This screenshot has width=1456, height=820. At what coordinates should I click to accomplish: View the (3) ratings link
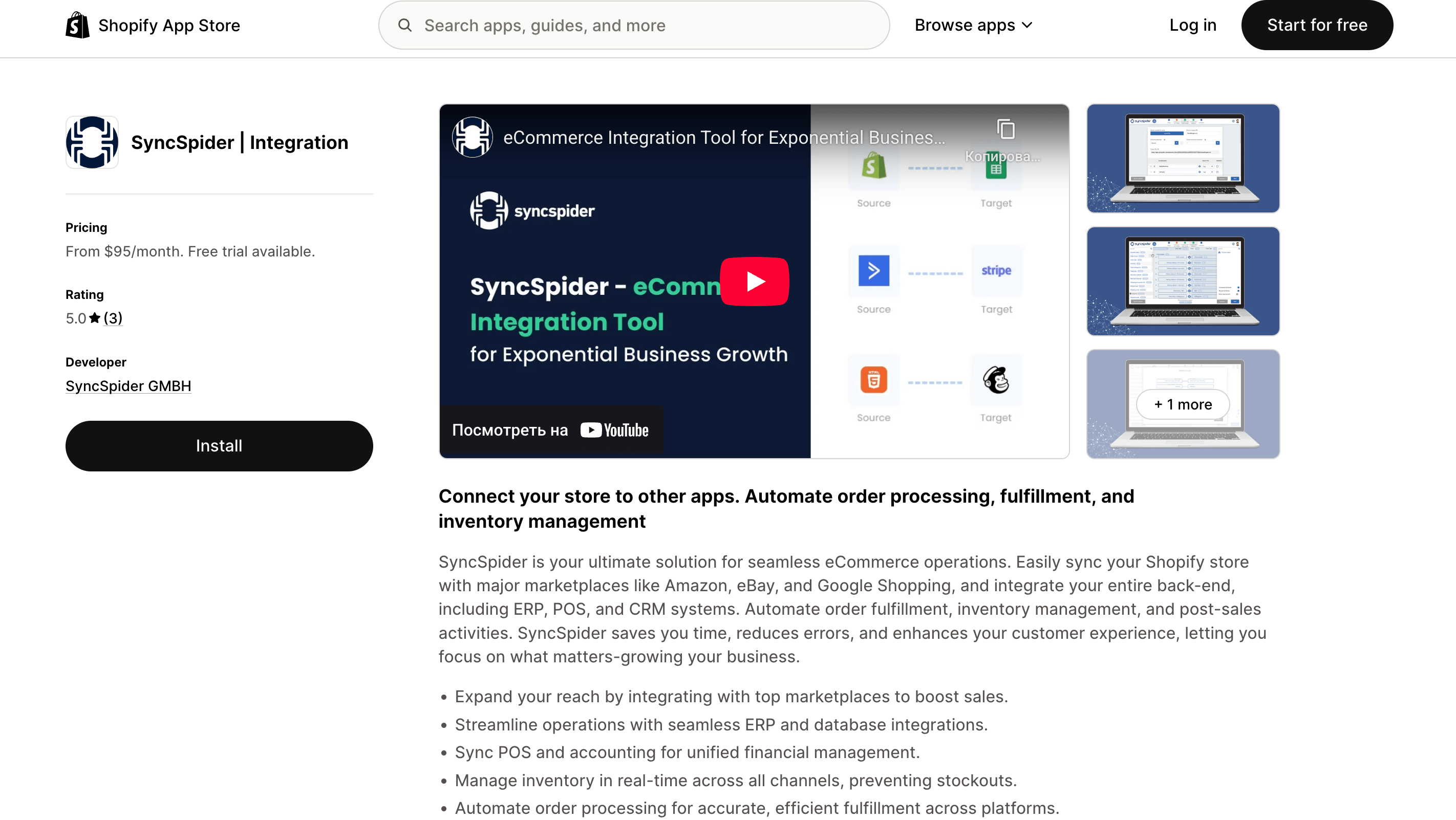point(113,318)
